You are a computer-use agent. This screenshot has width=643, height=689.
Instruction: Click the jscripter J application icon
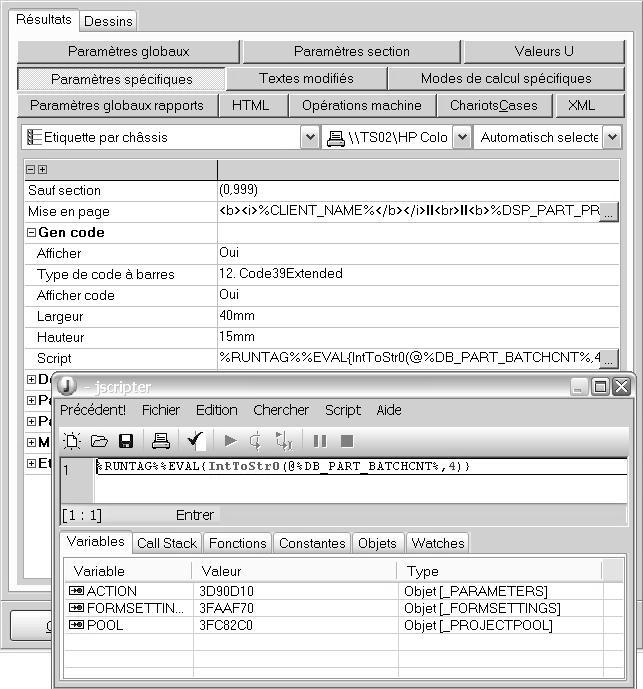67,386
